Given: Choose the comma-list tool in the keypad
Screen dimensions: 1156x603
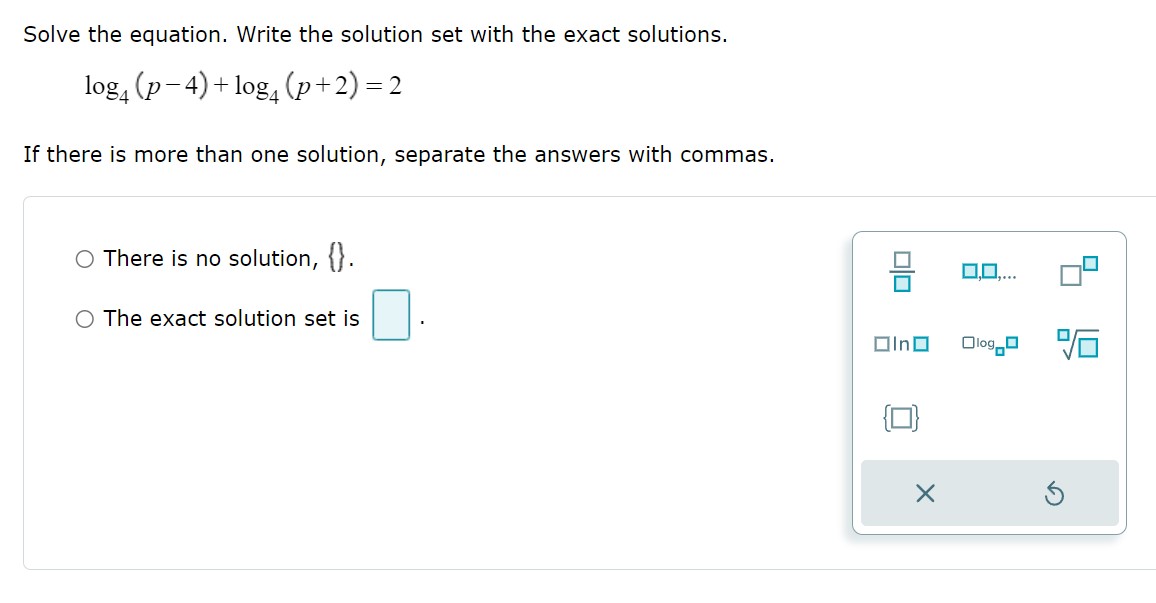Looking at the screenshot, I should click(x=991, y=270).
